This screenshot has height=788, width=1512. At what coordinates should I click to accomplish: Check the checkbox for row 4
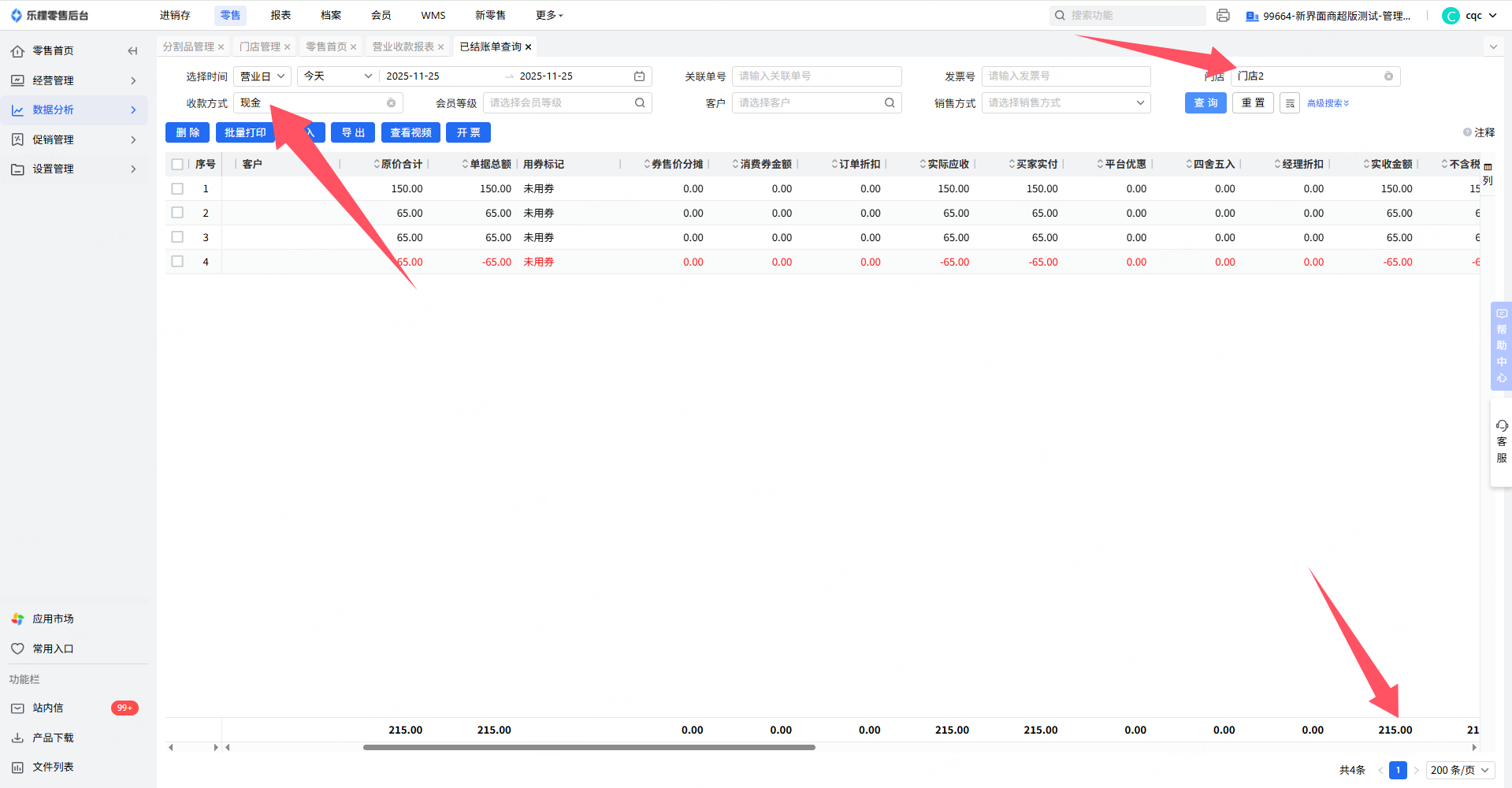coord(177,262)
